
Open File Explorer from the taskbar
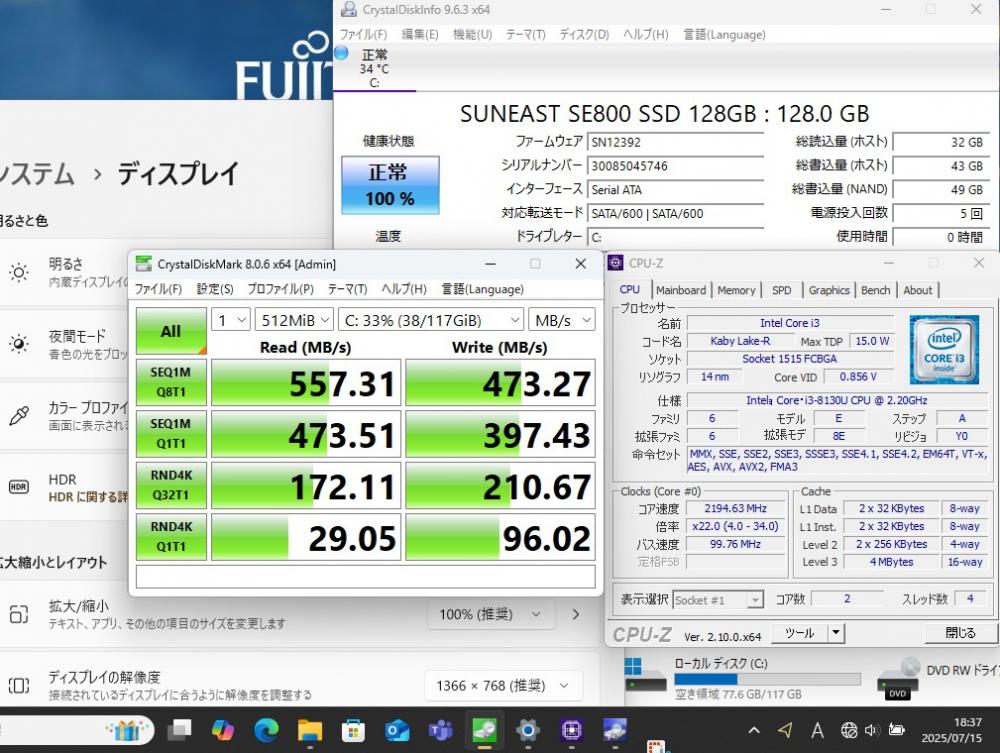(309, 731)
